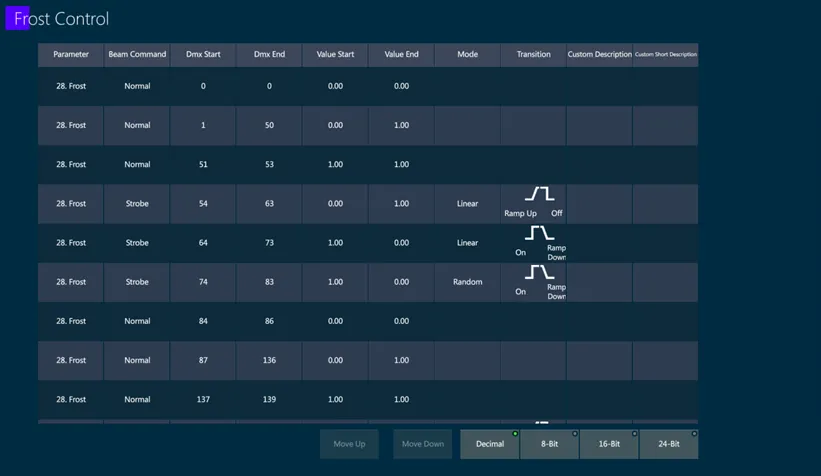
Task: Click empty Custom Description cell in Dmx 1 row
Action: (x=600, y=126)
